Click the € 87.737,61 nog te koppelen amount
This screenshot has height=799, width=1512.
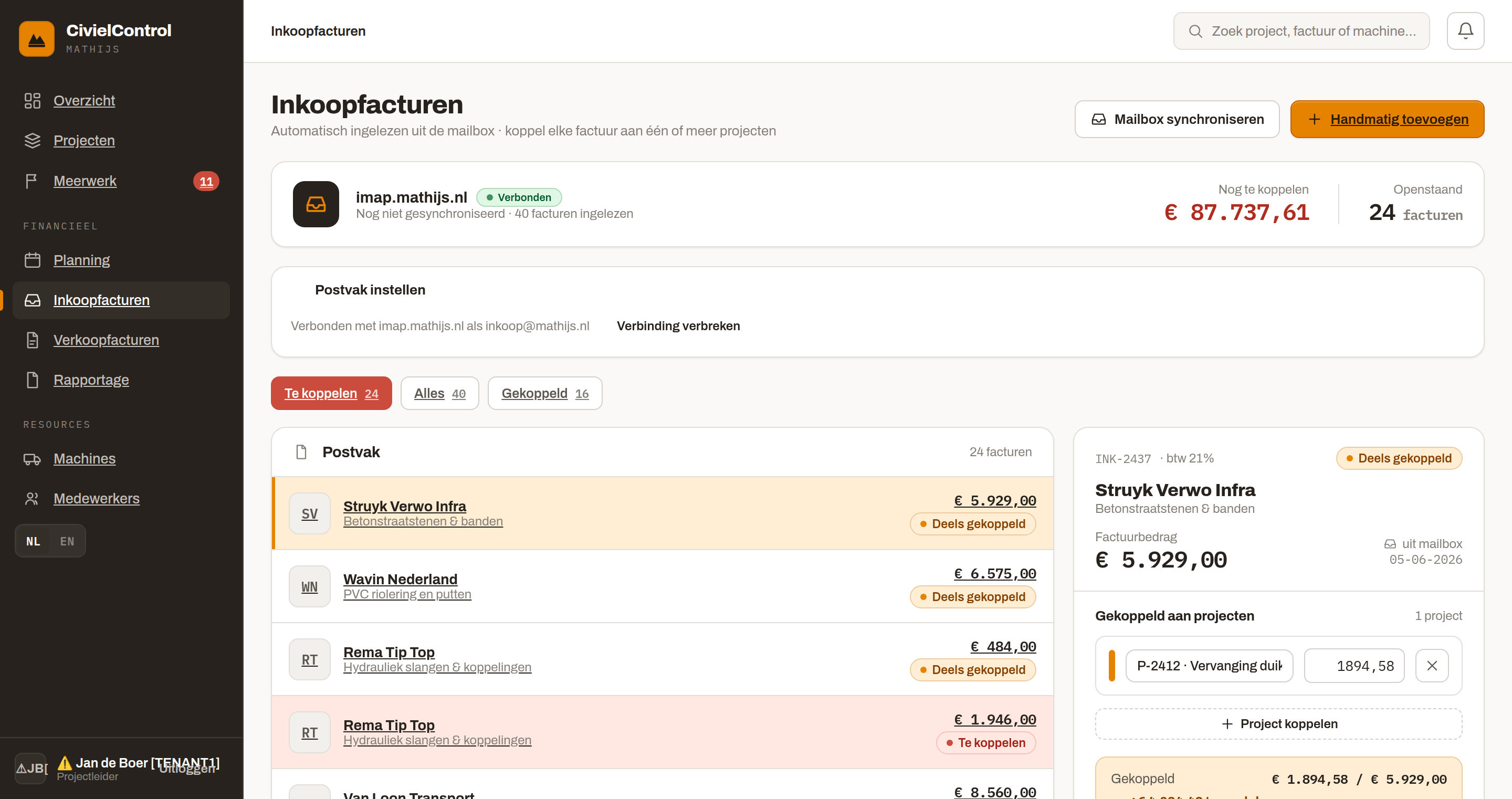point(1237,213)
